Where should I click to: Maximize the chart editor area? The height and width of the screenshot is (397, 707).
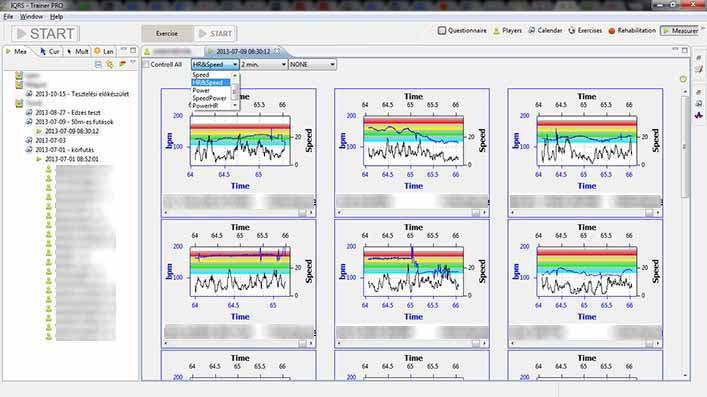click(x=684, y=50)
